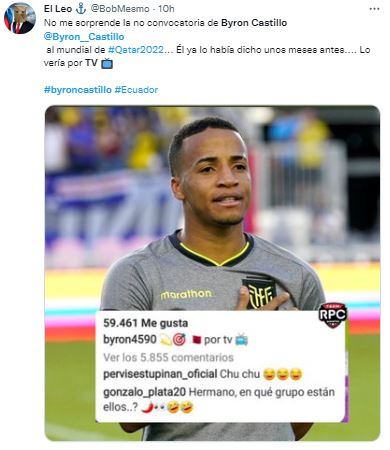Click the RPC team logo badge

[x=332, y=315]
